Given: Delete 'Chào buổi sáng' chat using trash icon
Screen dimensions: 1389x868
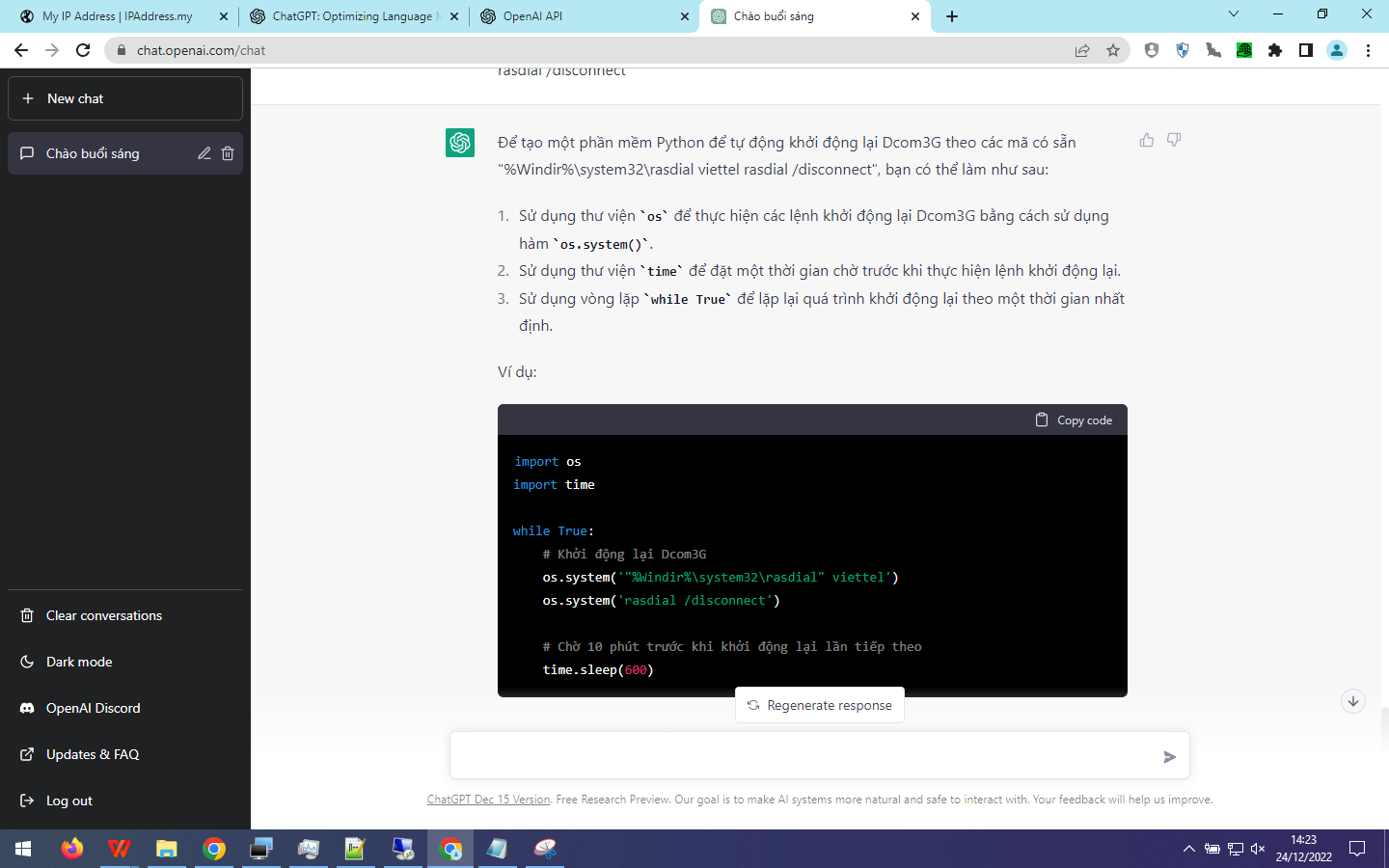Looking at the screenshot, I should click(228, 153).
